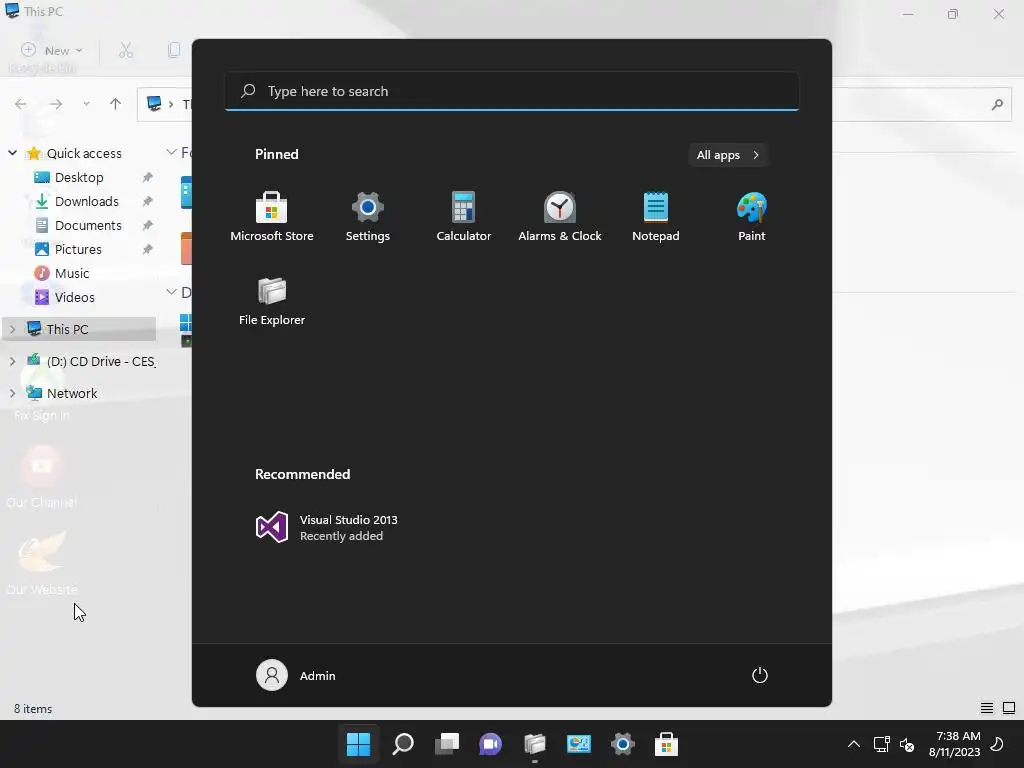The width and height of the screenshot is (1024, 768).
Task: Select Downloads in Explorer sidebar
Action: [87, 201]
